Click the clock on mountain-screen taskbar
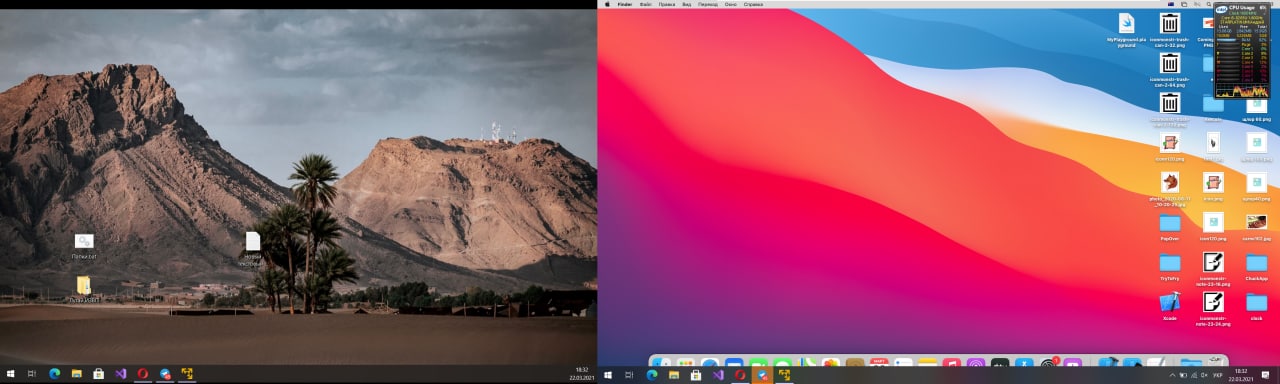 pos(582,374)
